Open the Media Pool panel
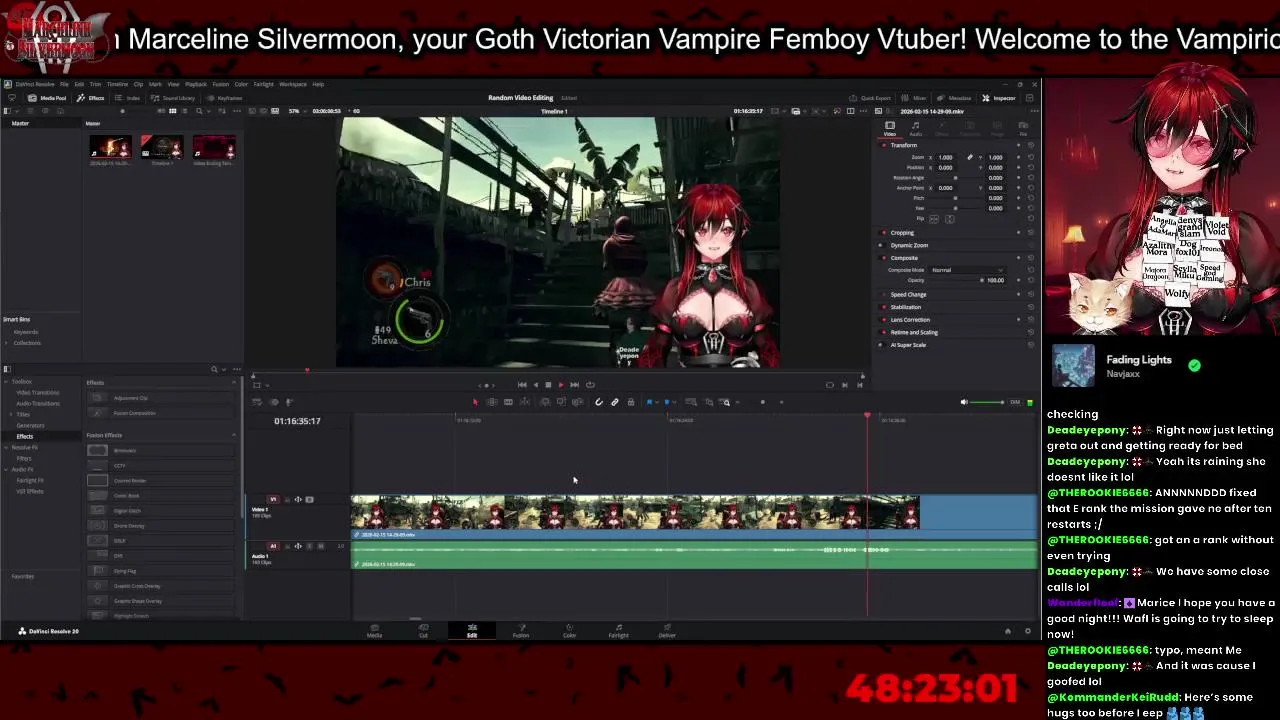This screenshot has width=1280, height=720. click(47, 98)
